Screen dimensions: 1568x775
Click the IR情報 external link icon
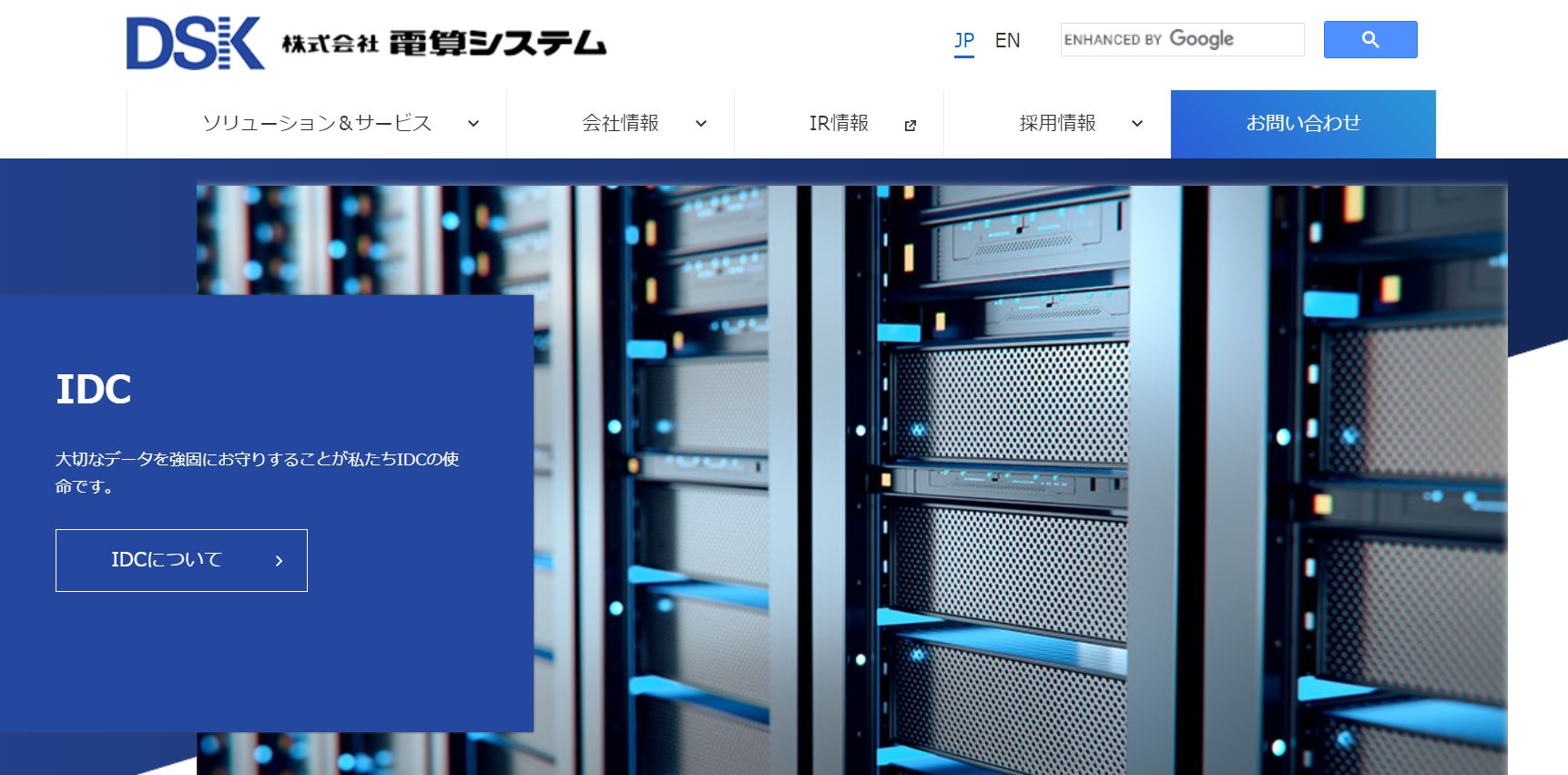point(910,126)
